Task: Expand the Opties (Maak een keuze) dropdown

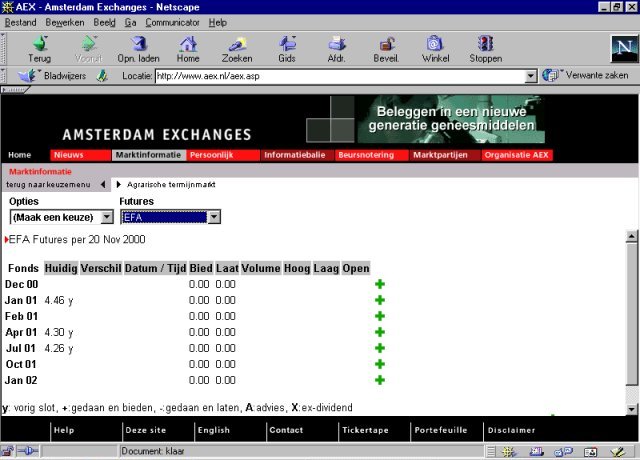Action: pos(107,217)
